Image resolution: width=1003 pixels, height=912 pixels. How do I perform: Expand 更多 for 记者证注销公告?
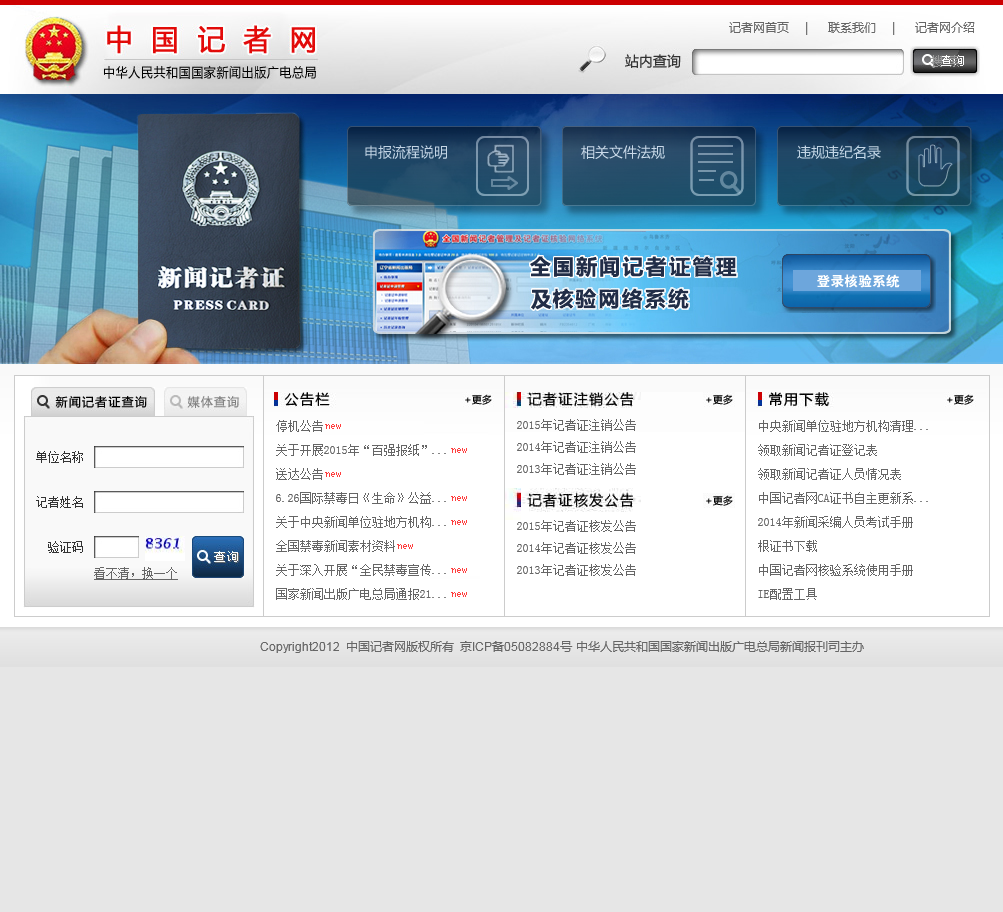pos(720,400)
